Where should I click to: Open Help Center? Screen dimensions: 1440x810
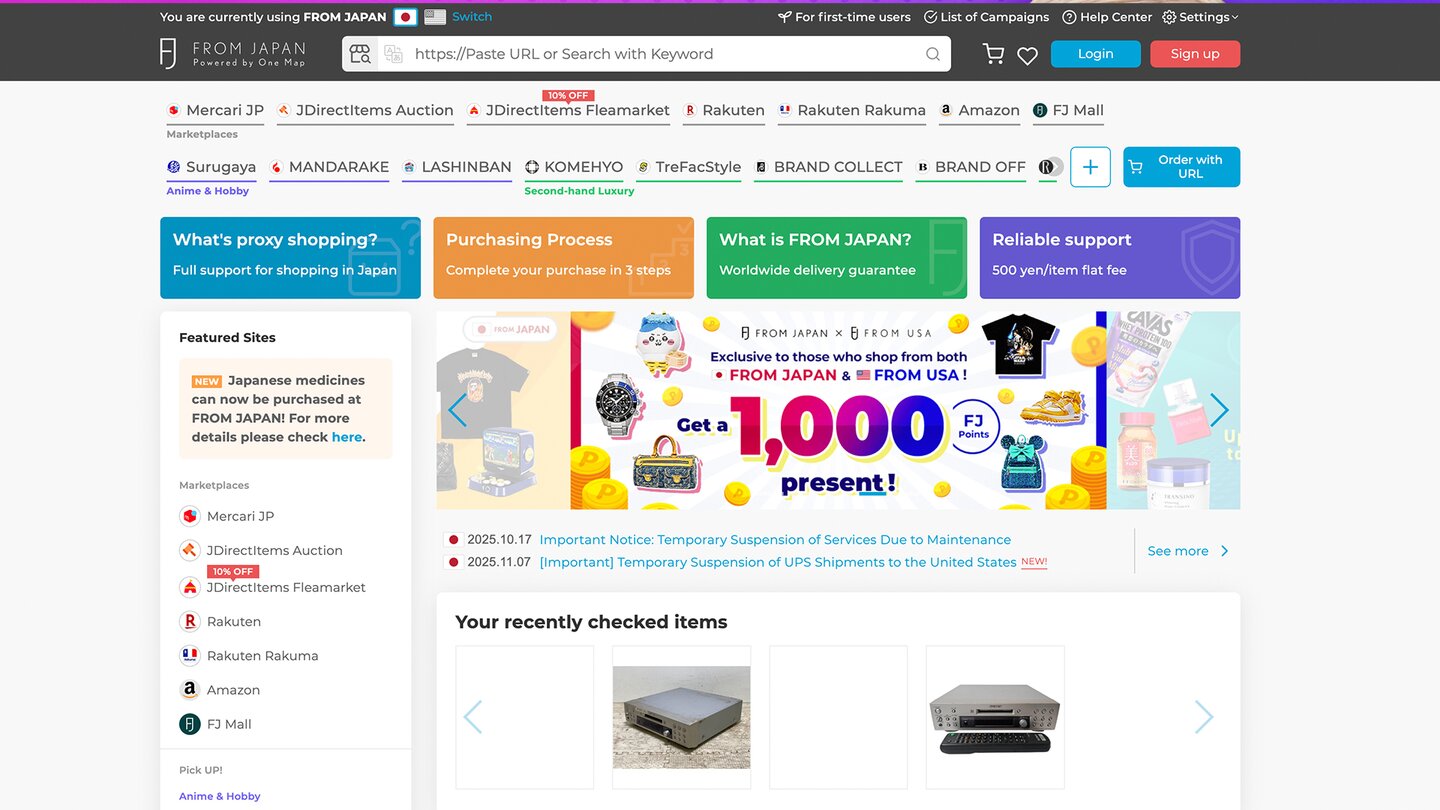click(1107, 17)
